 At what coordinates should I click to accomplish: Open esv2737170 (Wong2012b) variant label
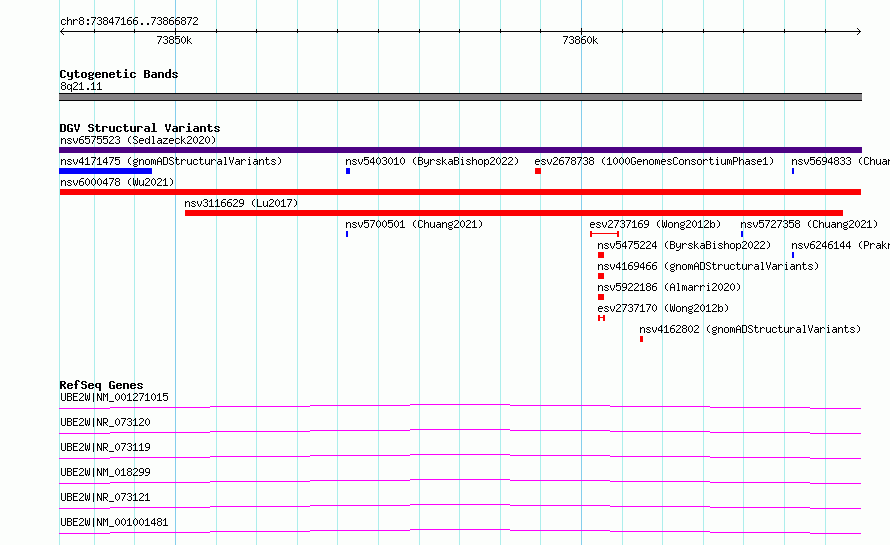663,308
